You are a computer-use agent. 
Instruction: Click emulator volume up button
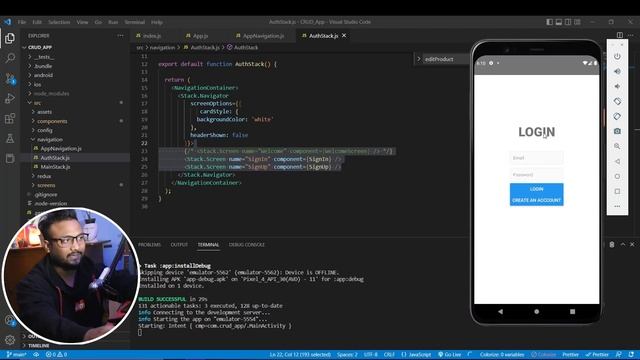coord(617,71)
